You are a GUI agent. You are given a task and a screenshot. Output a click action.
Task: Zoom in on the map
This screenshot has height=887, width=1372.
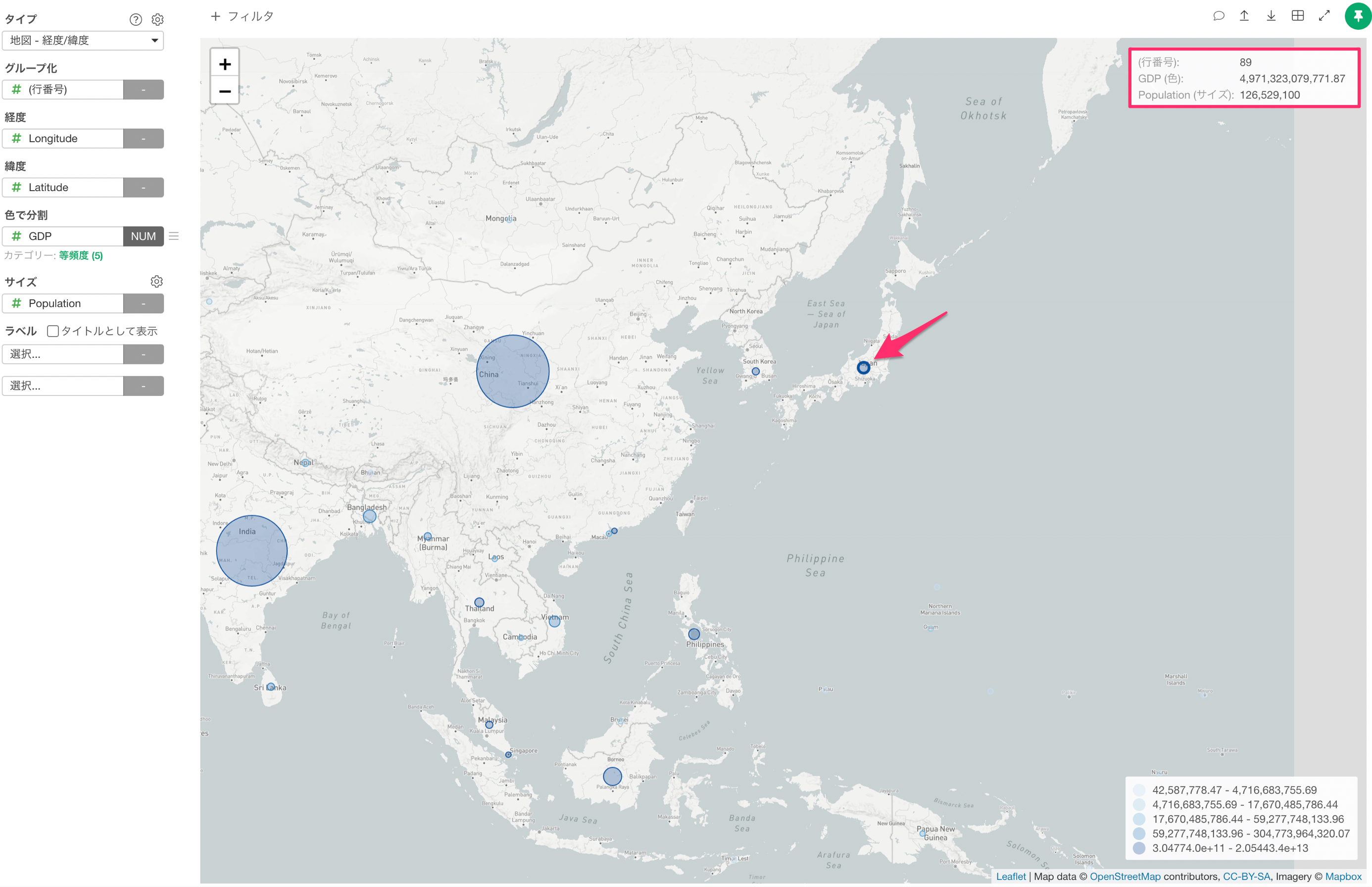pyautogui.click(x=225, y=63)
